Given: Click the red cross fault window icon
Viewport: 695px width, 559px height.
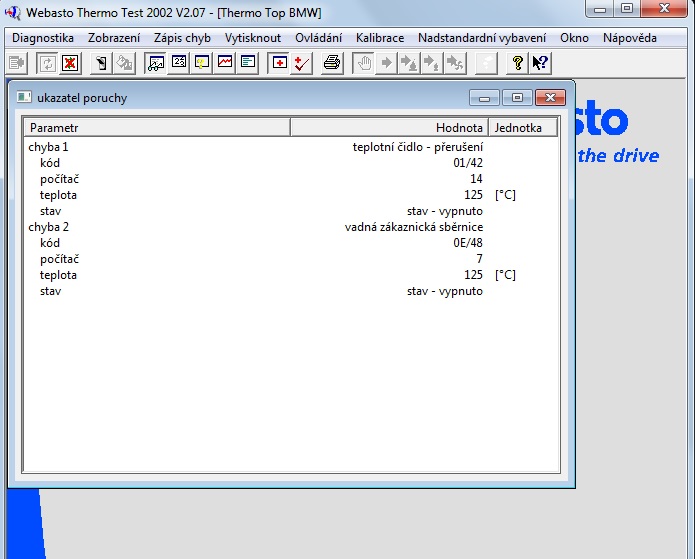Looking at the screenshot, I should (x=279, y=63).
